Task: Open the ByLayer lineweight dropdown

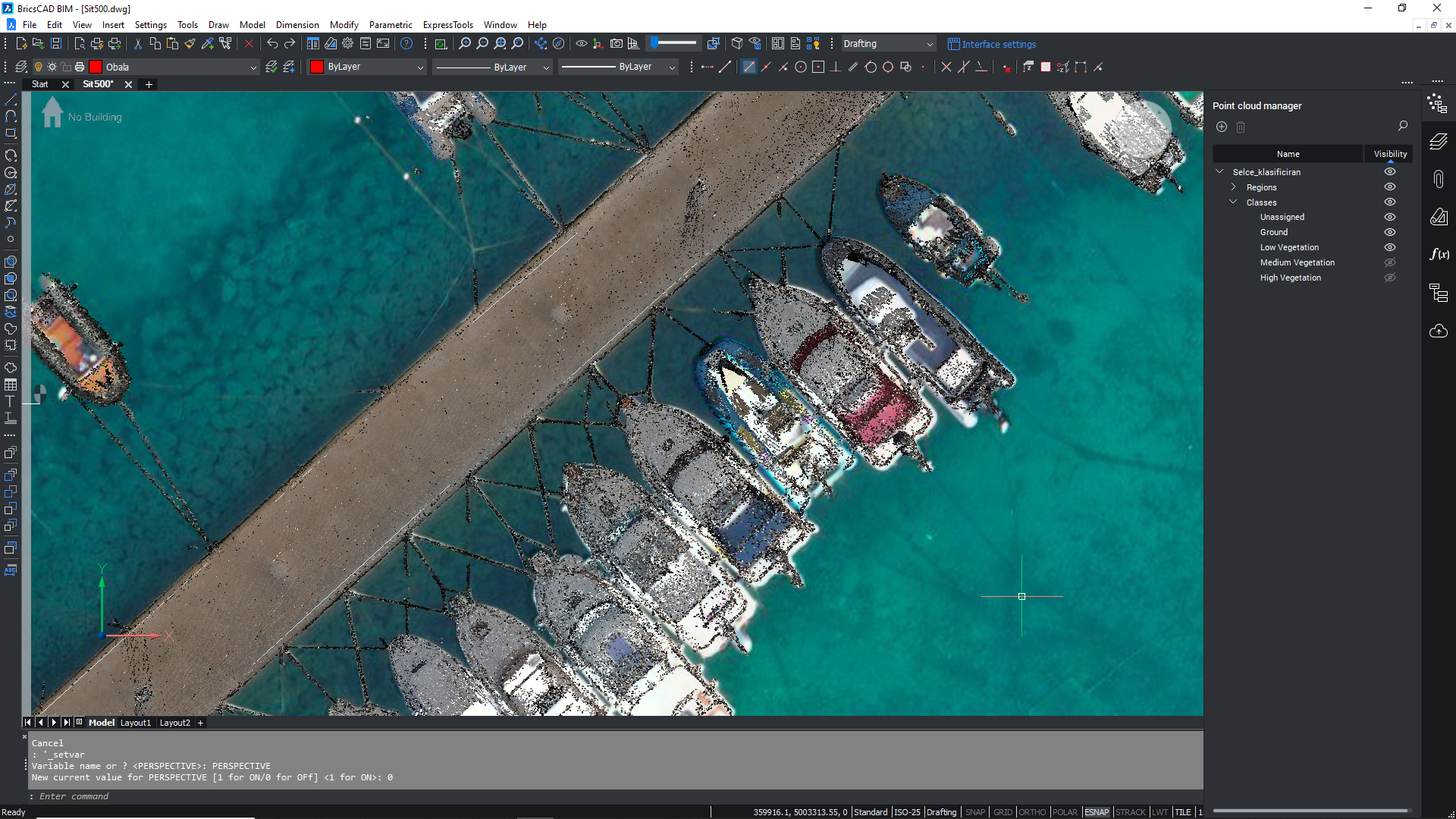Action: 672,67
